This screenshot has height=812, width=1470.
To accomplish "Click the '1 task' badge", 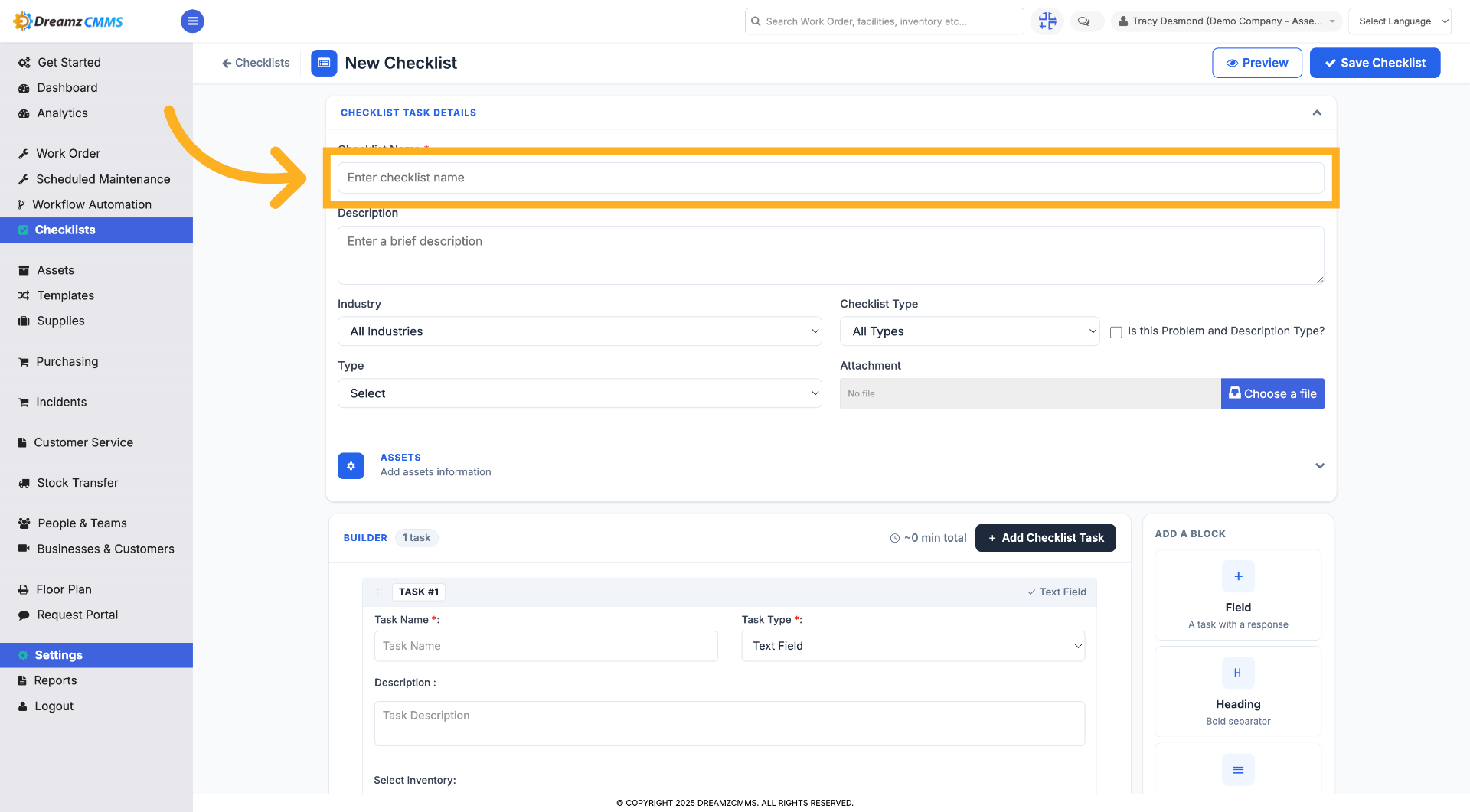I will pos(416,538).
